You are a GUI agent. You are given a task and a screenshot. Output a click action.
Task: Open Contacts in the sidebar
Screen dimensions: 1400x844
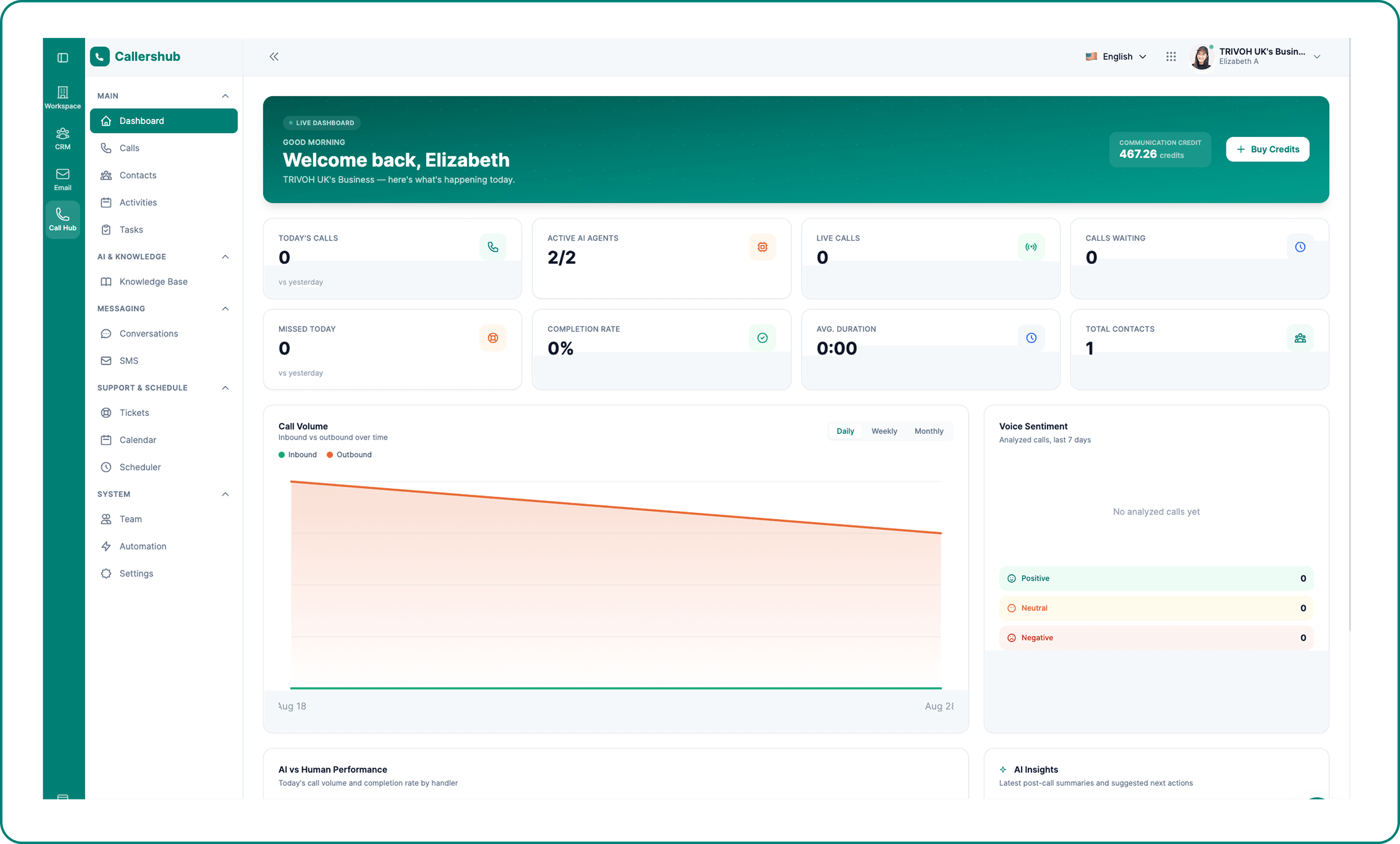tap(164, 175)
